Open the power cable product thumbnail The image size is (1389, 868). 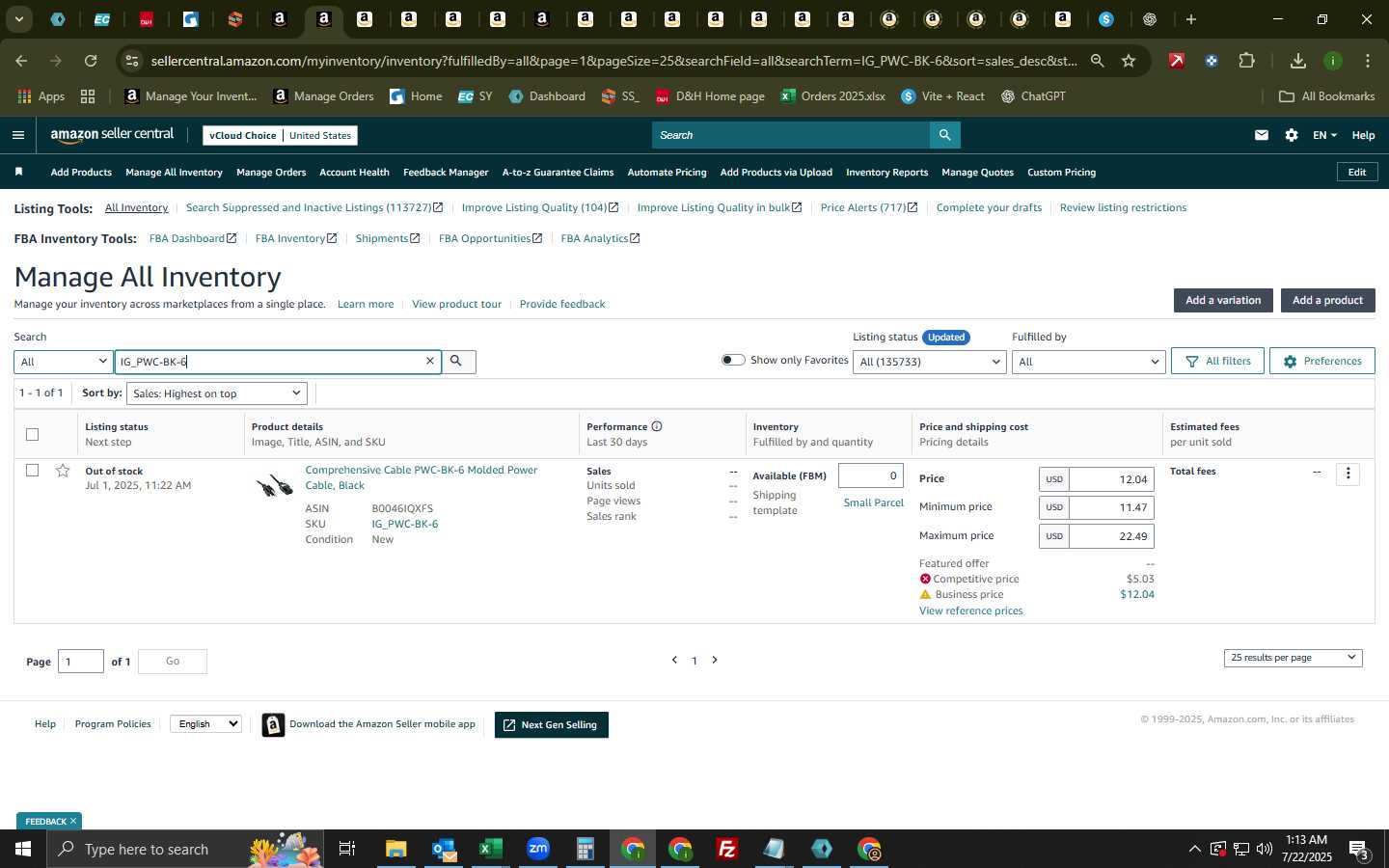[x=275, y=485]
